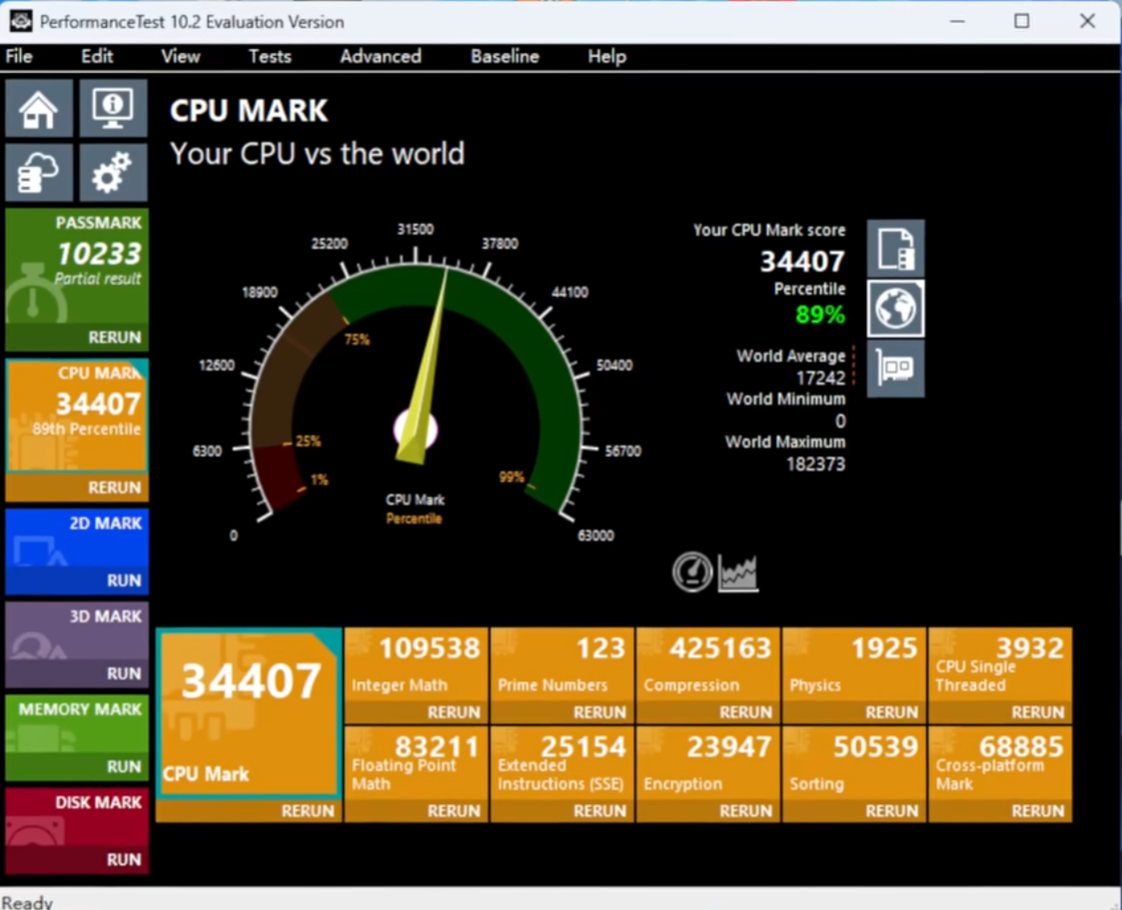The image size is (1122, 910).
Task: Open the Help menu
Action: click(607, 57)
